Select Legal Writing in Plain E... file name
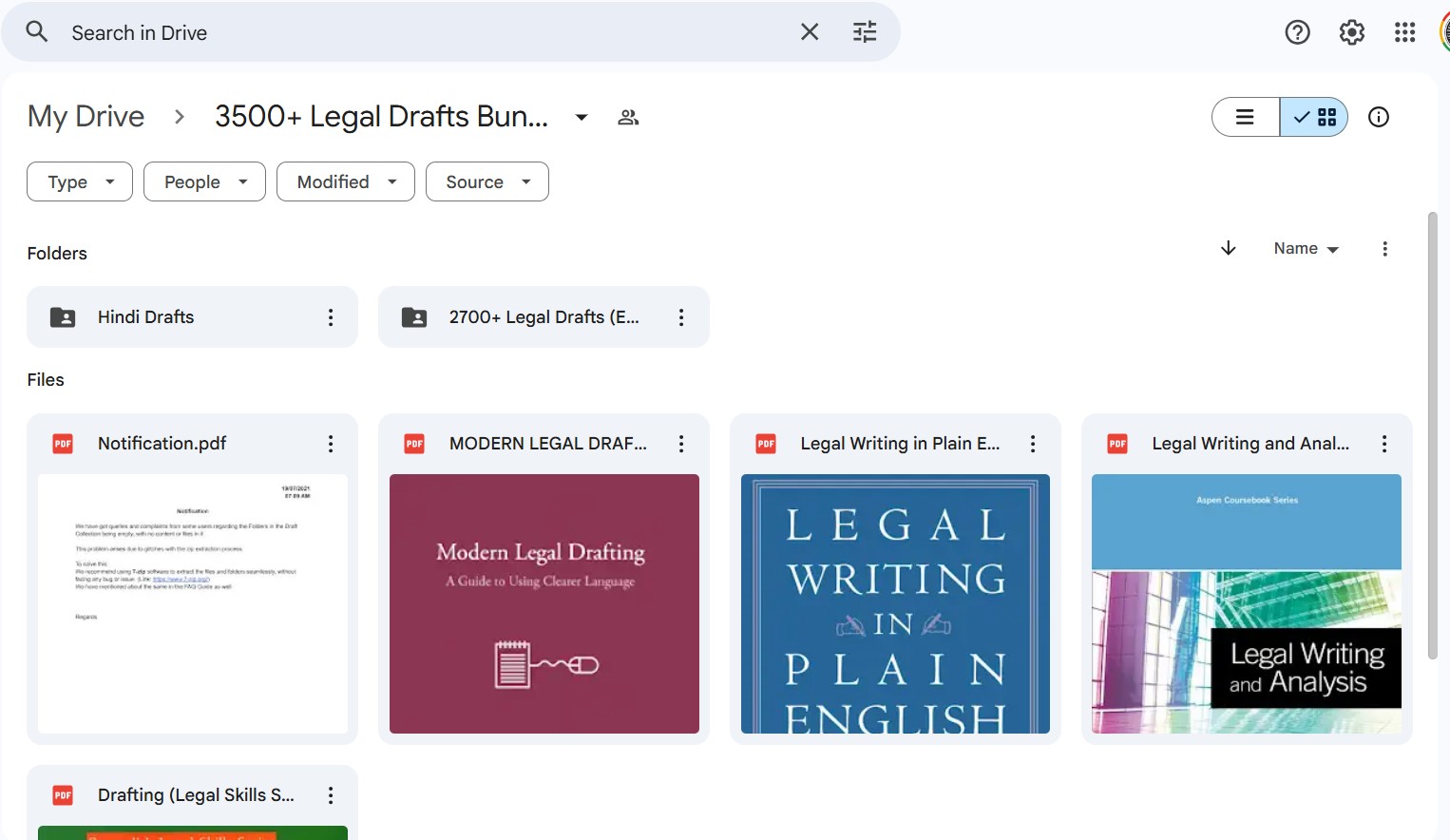The image size is (1450, 840). pos(900,444)
